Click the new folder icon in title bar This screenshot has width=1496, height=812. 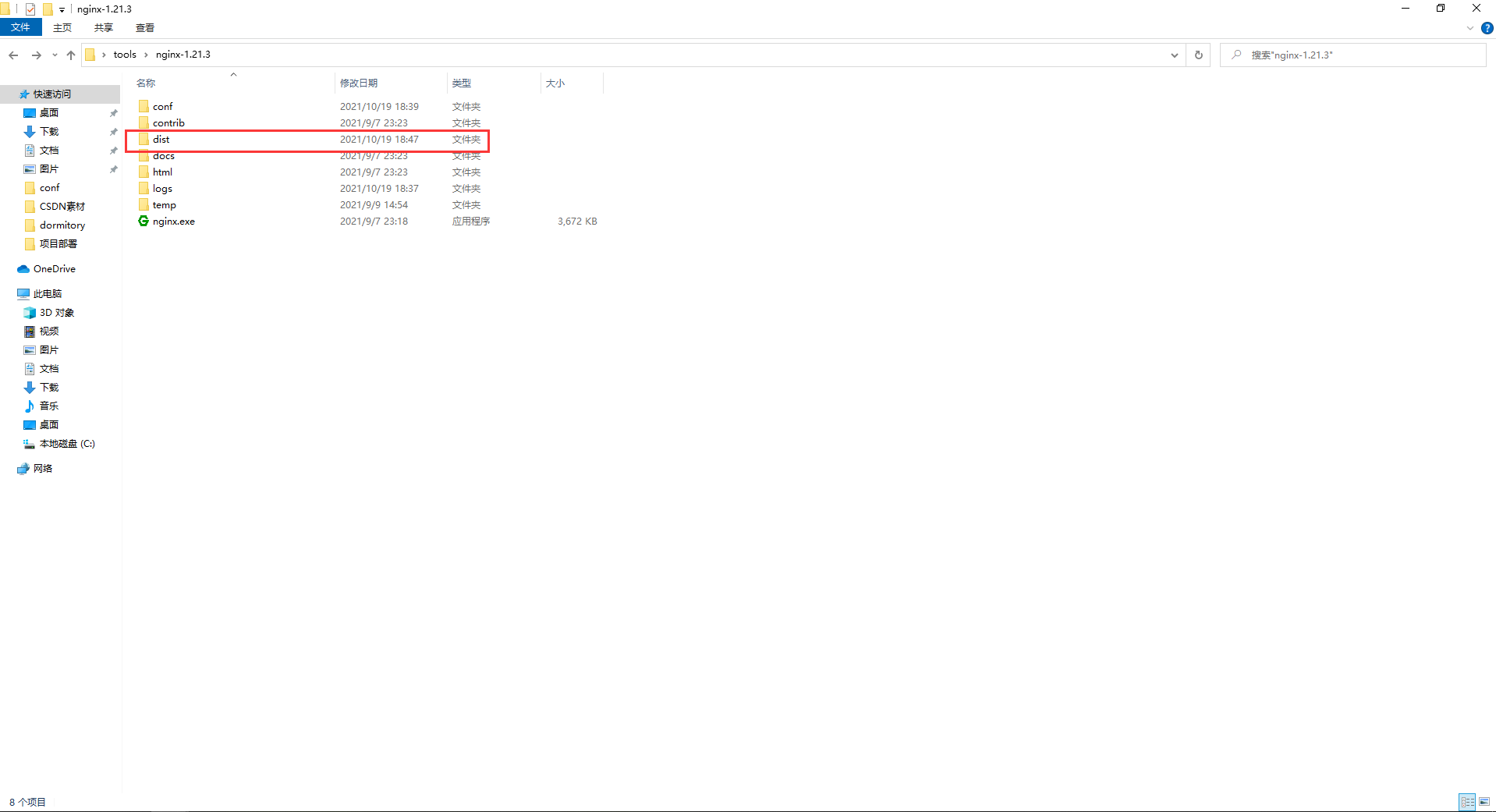coord(48,9)
